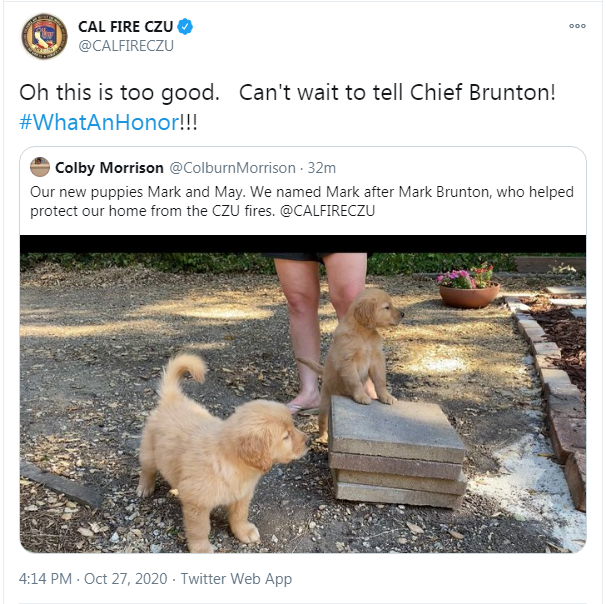Image resolution: width=606 pixels, height=604 pixels.
Task: Open Colby Morrison's display name
Action: [x=109, y=168]
